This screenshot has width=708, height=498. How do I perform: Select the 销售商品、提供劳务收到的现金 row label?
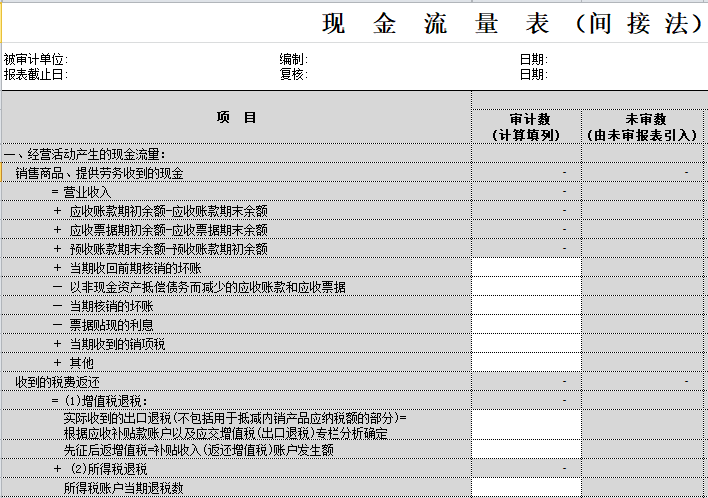[99, 173]
